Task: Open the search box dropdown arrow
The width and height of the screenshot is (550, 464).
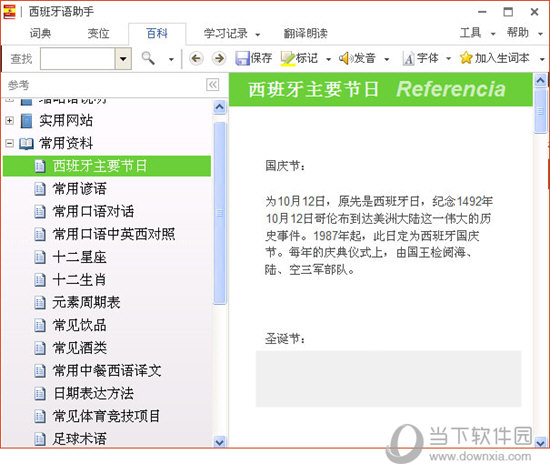Action: pos(123,59)
